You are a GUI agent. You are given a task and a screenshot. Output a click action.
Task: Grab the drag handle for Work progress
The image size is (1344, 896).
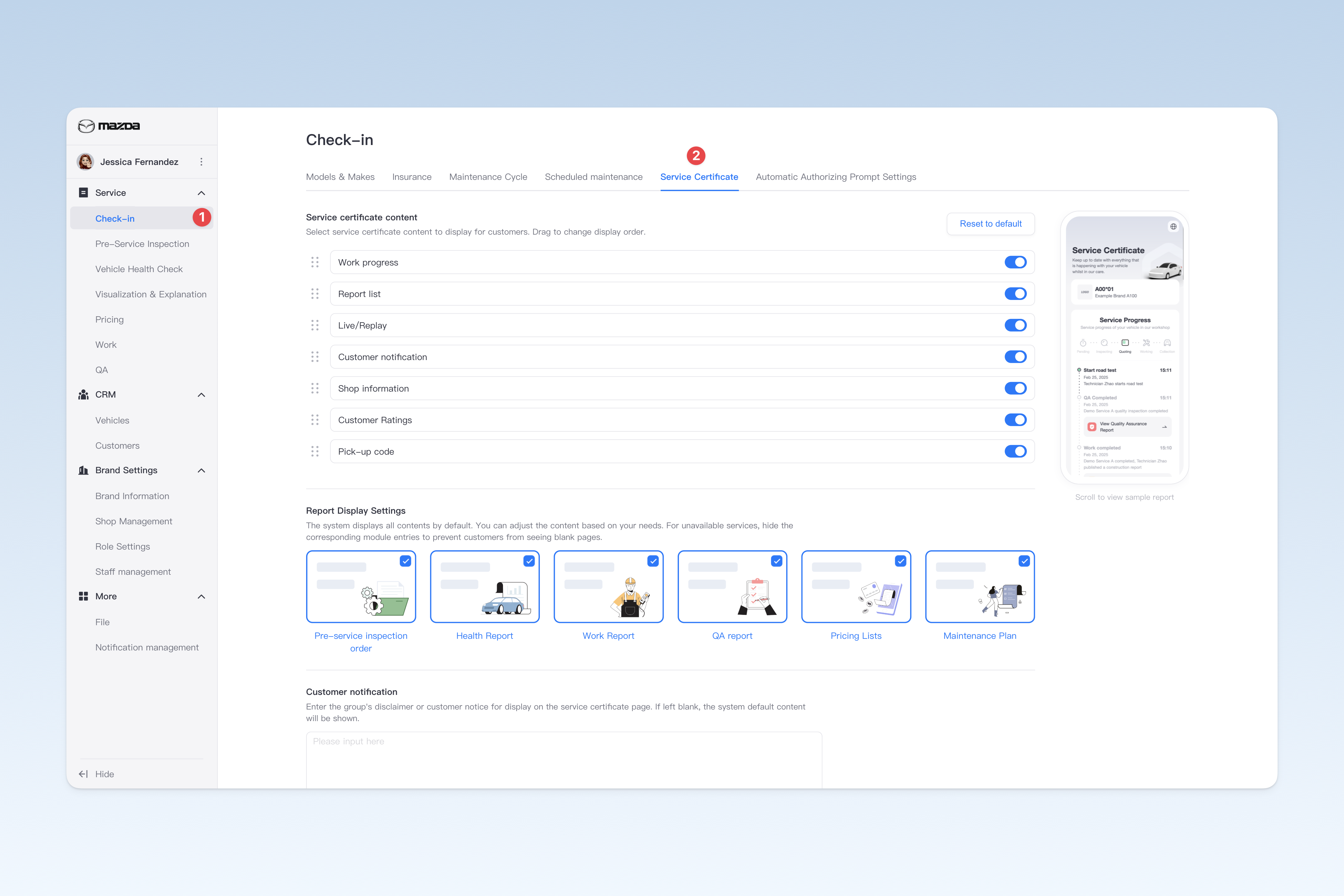click(x=315, y=262)
